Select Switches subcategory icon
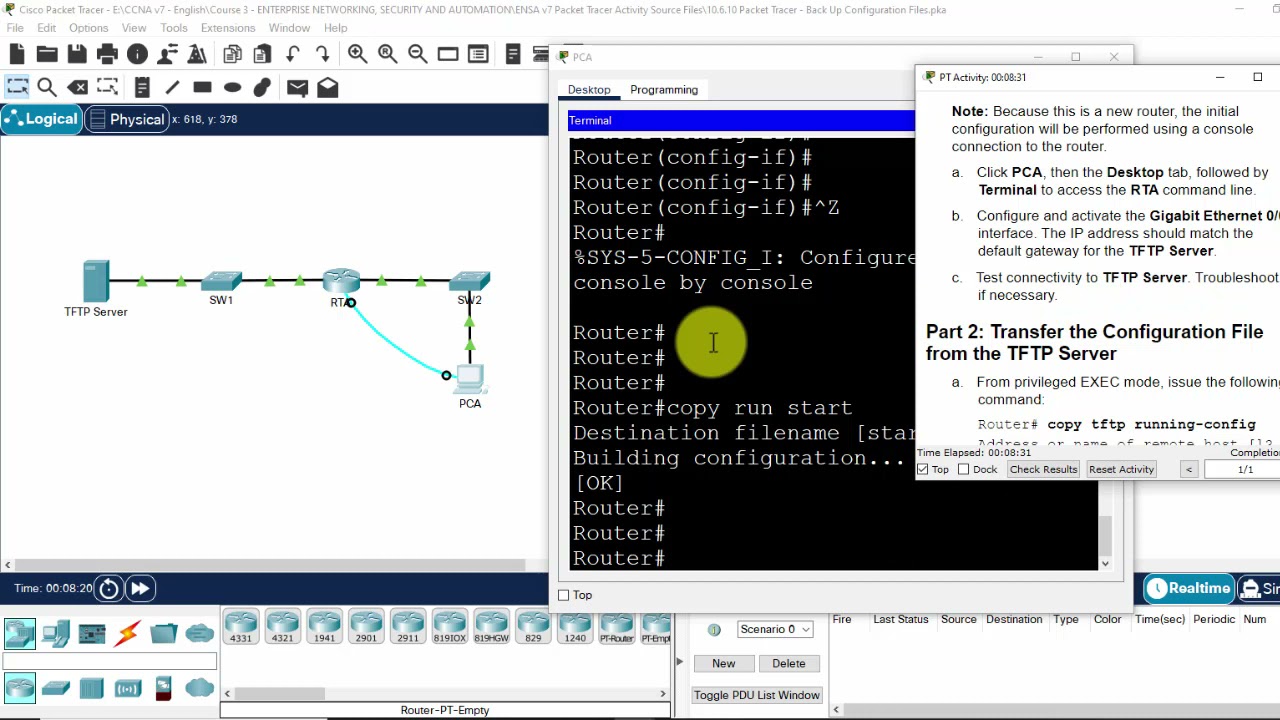1280x720 pixels. (x=56, y=688)
